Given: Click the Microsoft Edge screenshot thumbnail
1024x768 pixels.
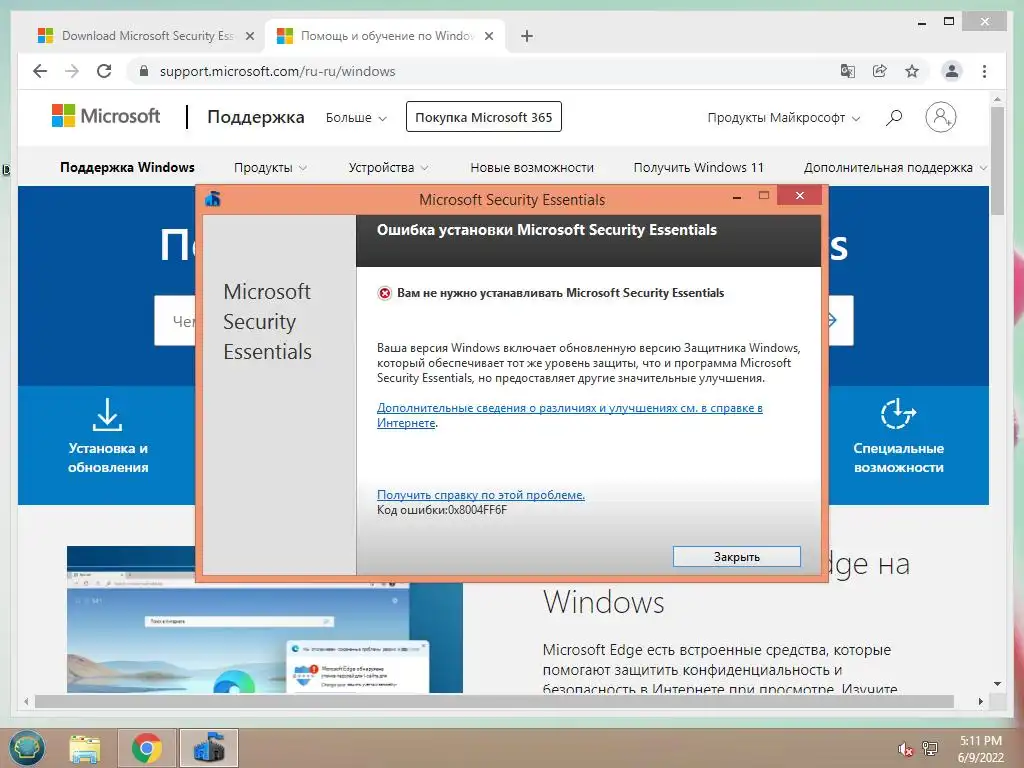Looking at the screenshot, I should (x=264, y=619).
